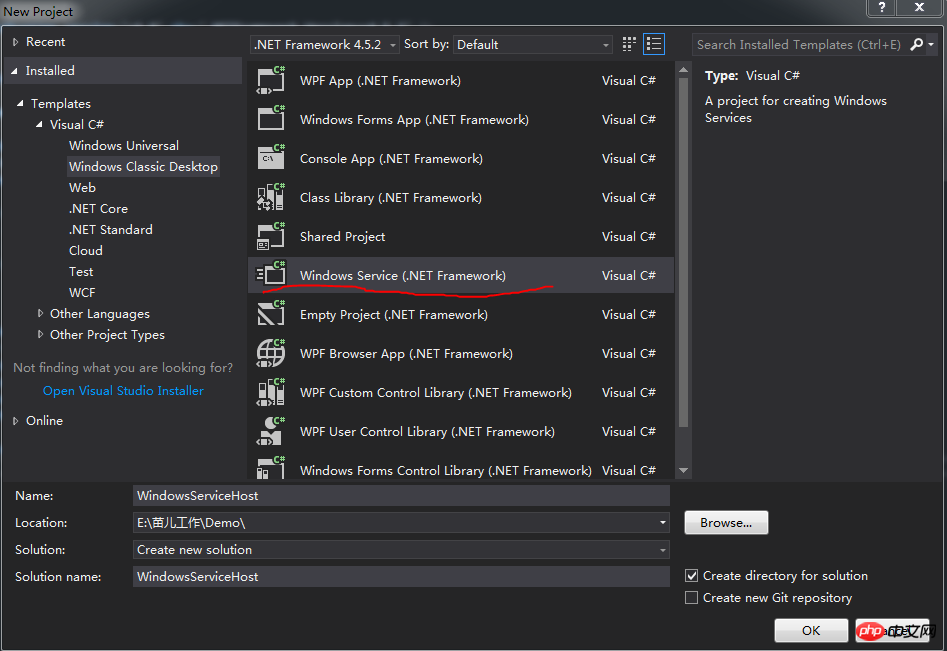
Task: Click the Empty Project template icon
Action: pyautogui.click(x=271, y=314)
